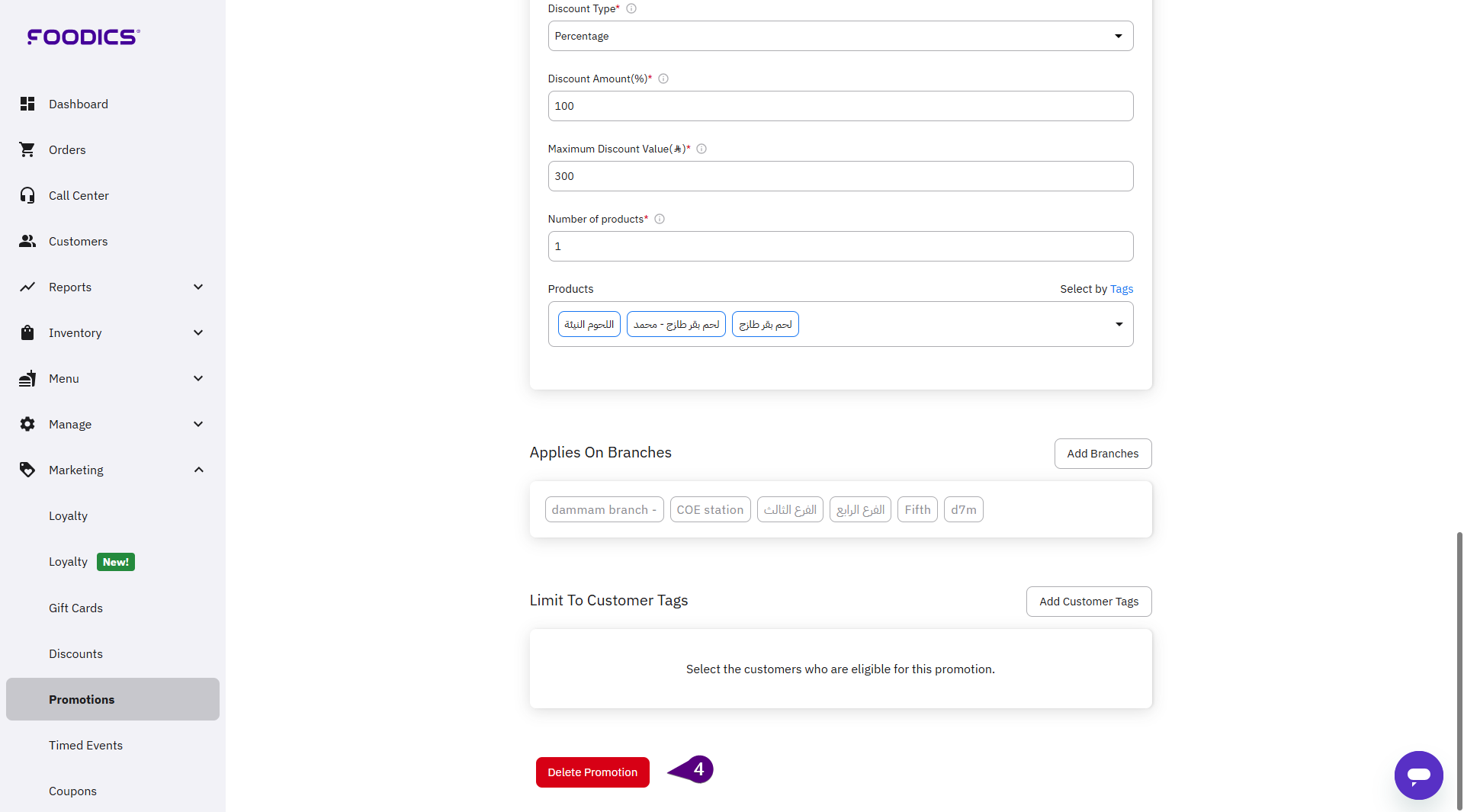This screenshot has height=812, width=1464.
Task: Click the Customers people icon
Action: pos(27,241)
